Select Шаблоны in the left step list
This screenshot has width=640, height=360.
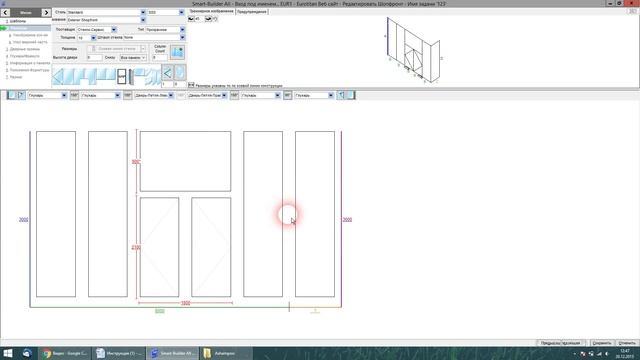tap(18, 21)
